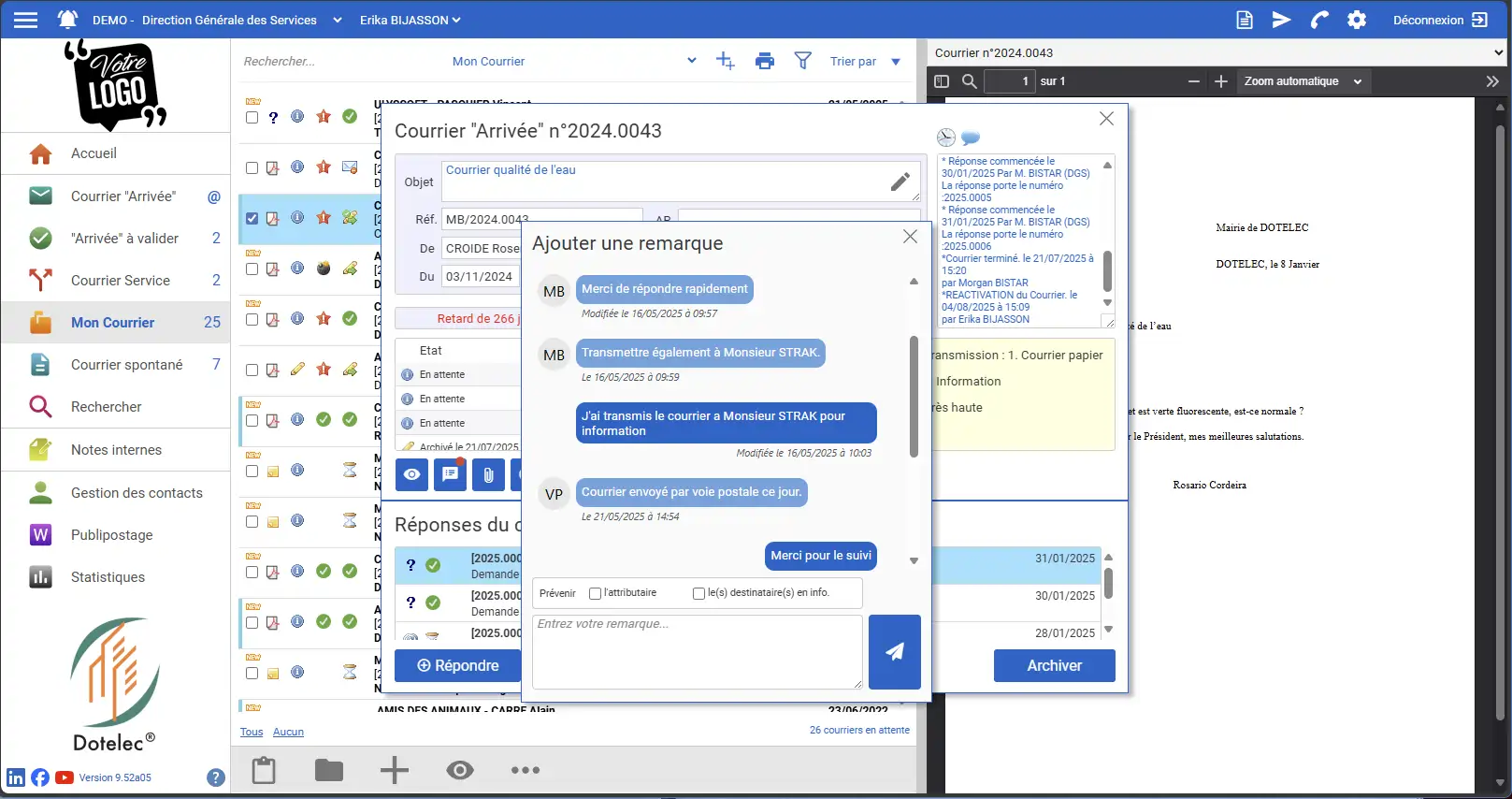The width and height of the screenshot is (1512, 799).
Task: Open the LinkedIn icon in footer
Action: 16,777
